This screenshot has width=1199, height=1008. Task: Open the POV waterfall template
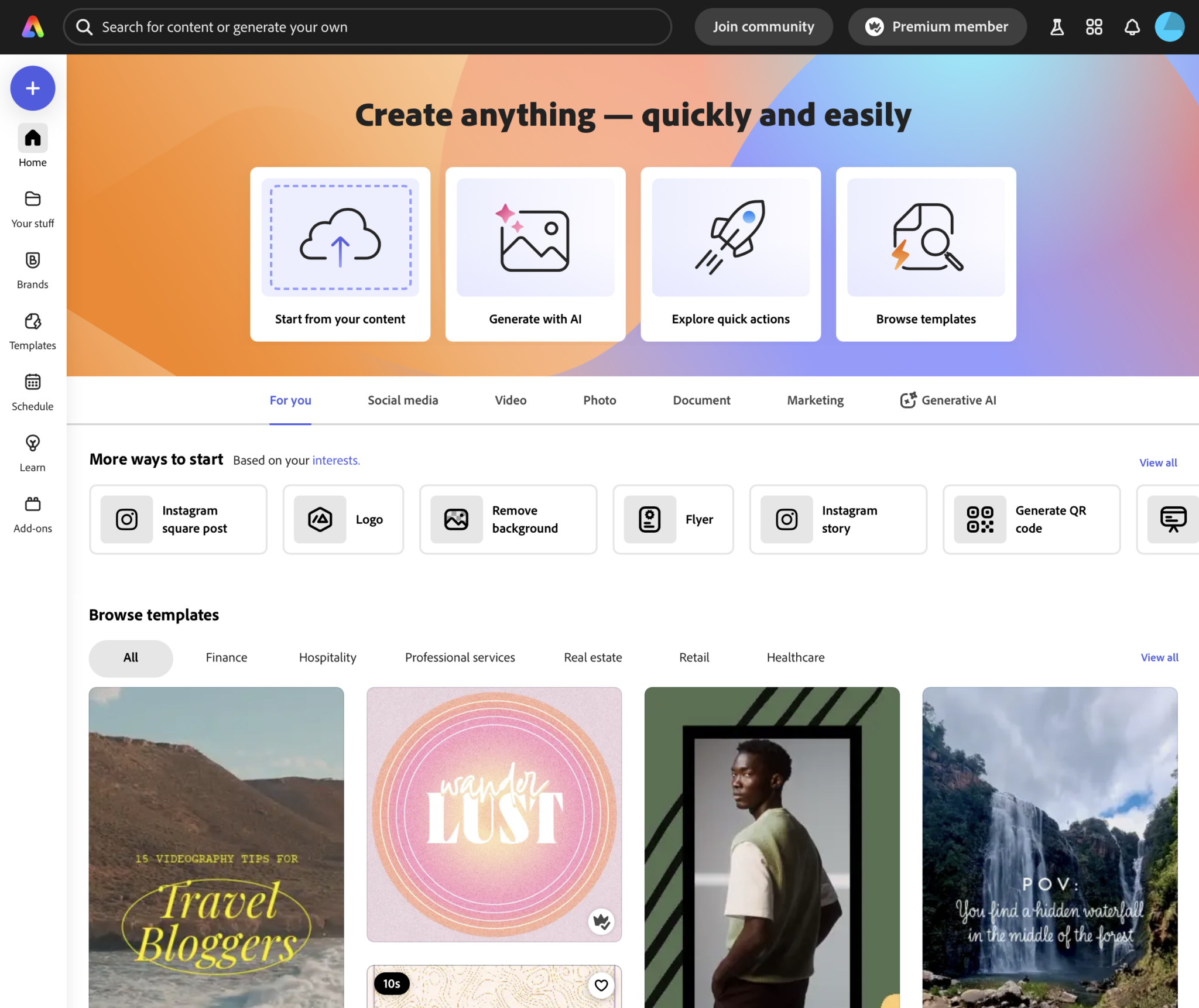click(x=1050, y=848)
